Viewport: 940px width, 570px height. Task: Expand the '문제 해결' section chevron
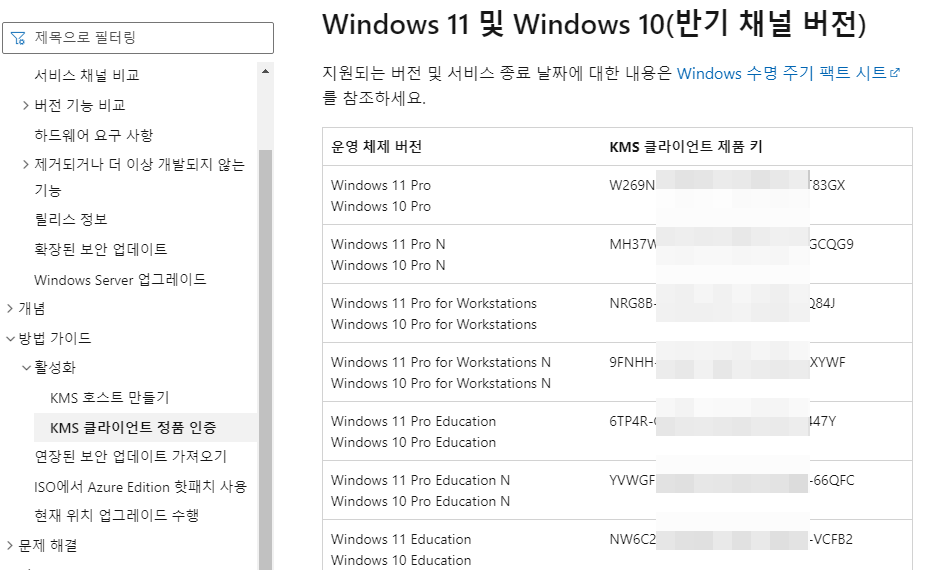[x=10, y=545]
